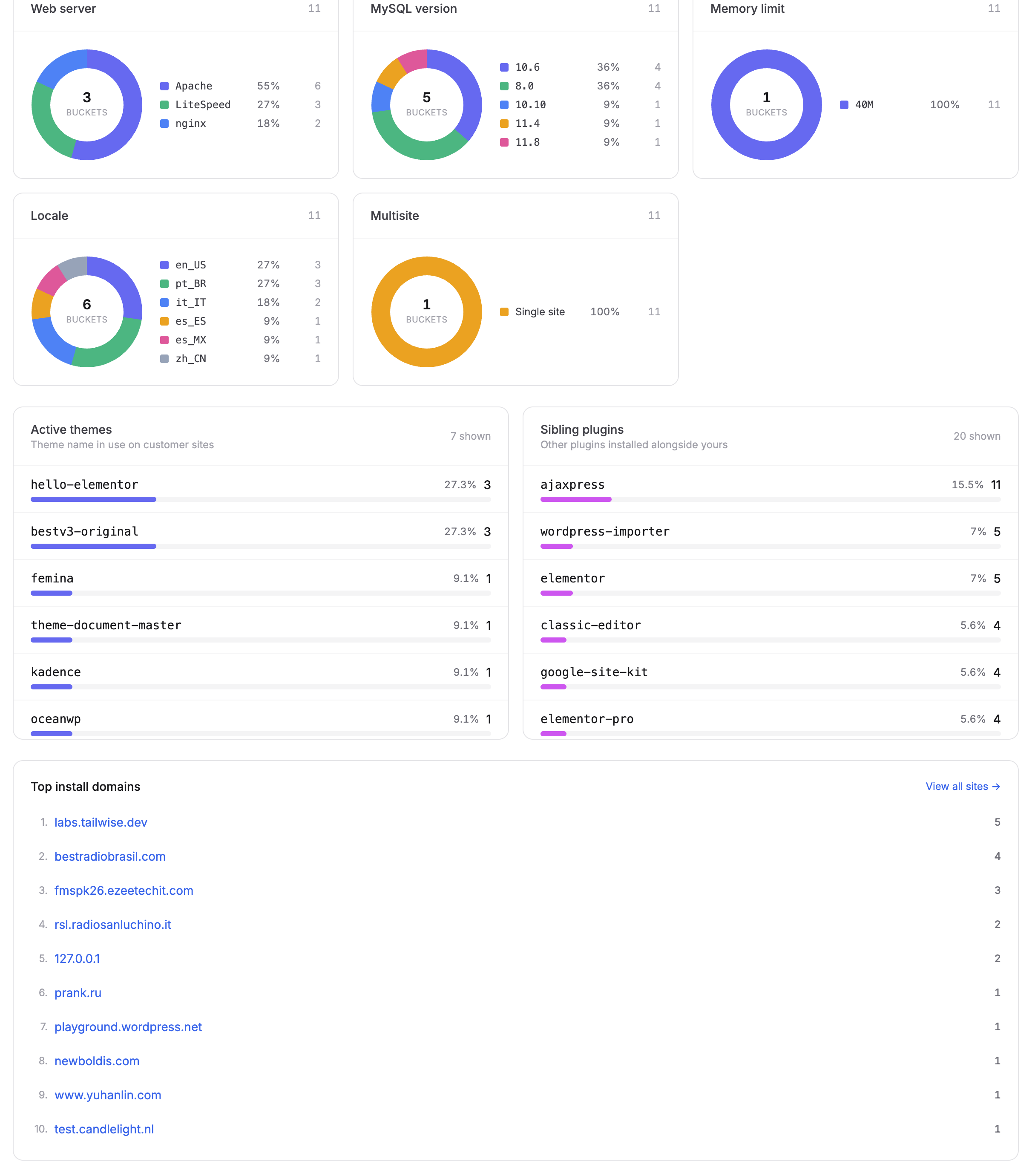
Task: Click the Memory limit card title
Action: coord(747,9)
